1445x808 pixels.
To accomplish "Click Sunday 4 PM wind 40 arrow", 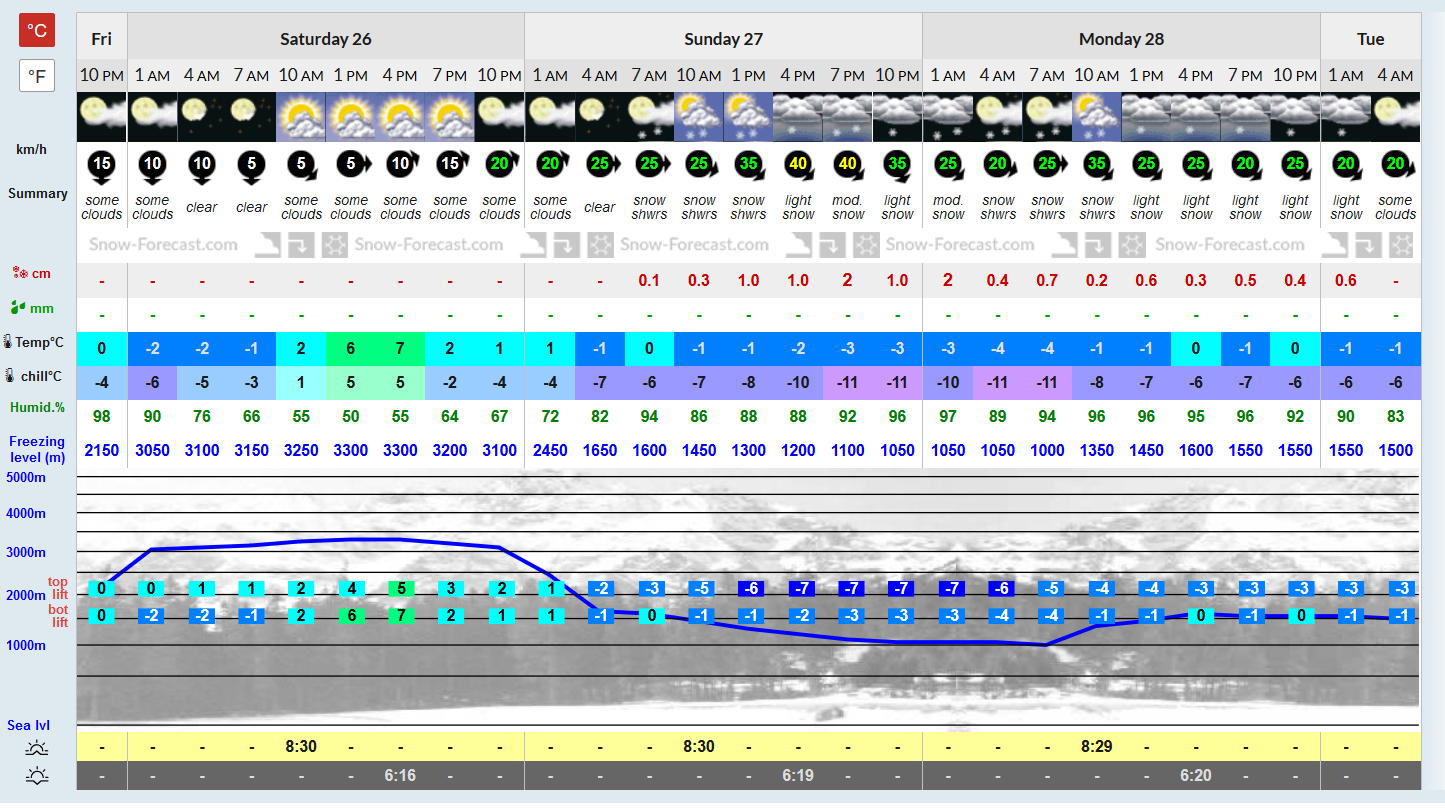I will tap(799, 166).
